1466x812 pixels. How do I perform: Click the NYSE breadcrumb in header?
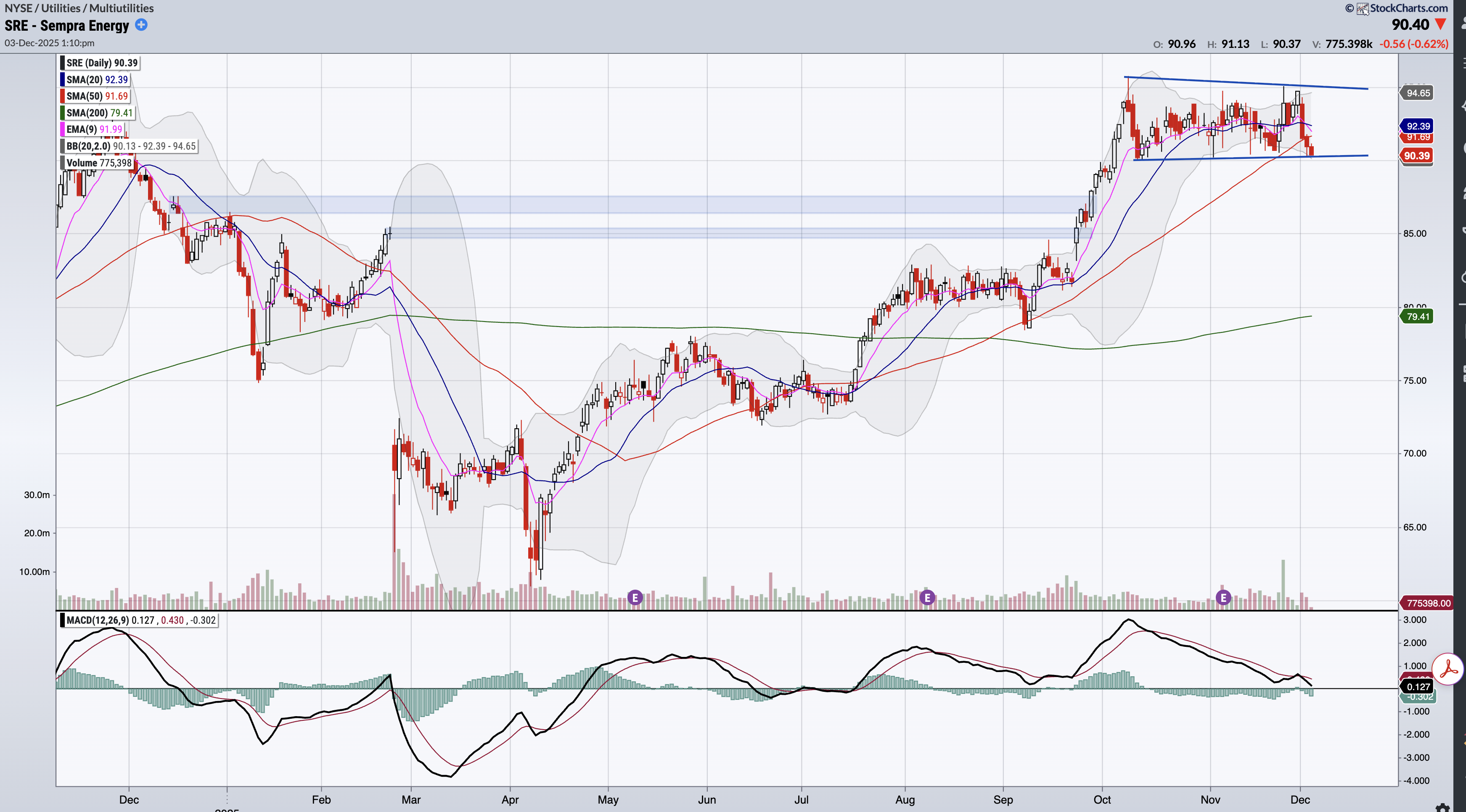pos(18,8)
